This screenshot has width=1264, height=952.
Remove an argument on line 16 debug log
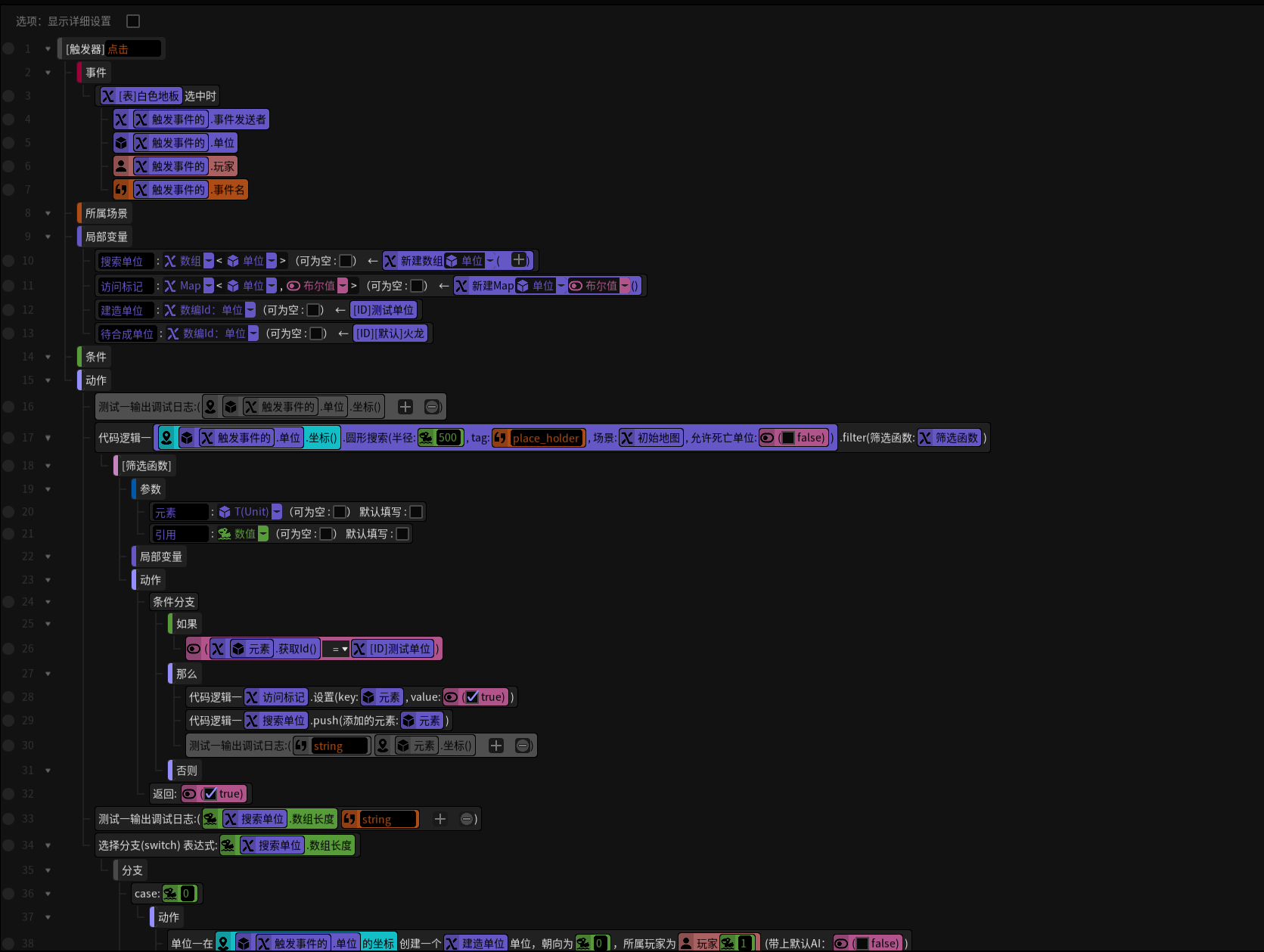click(x=432, y=407)
